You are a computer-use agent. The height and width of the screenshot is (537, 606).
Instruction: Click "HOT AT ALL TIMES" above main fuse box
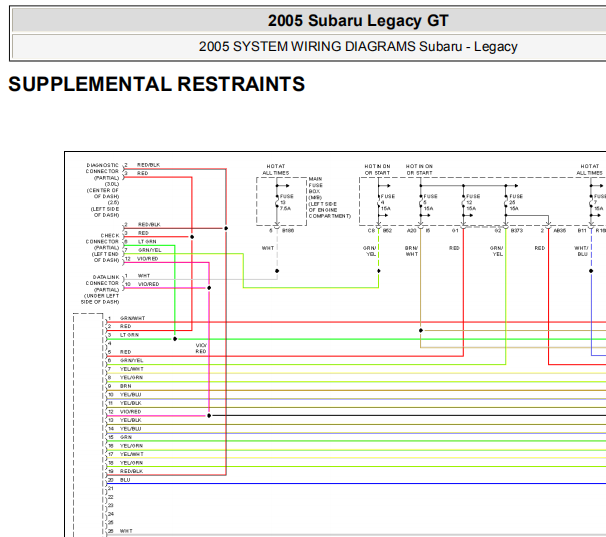click(276, 169)
